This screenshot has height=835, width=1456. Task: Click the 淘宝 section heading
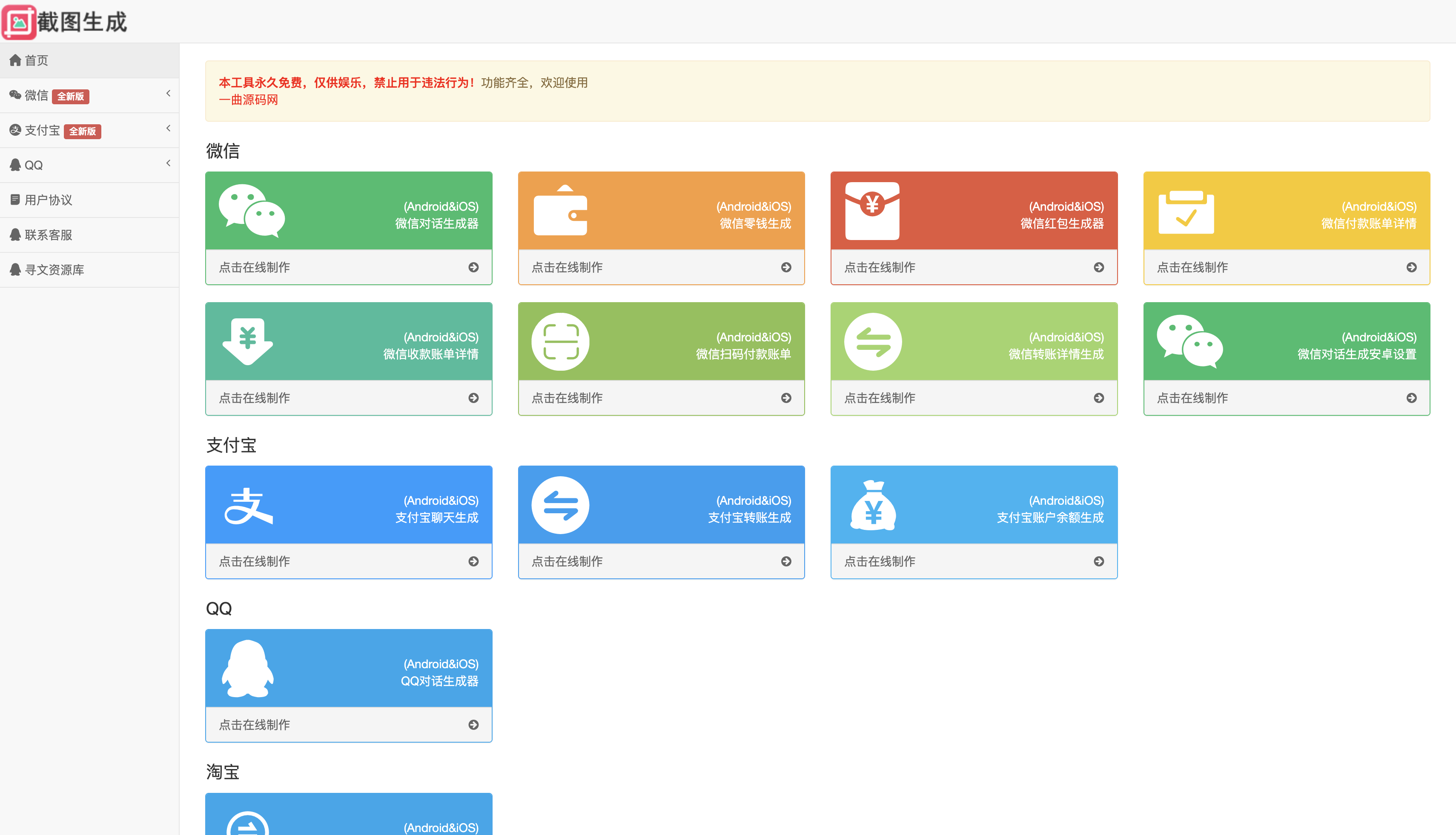pyautogui.click(x=223, y=772)
